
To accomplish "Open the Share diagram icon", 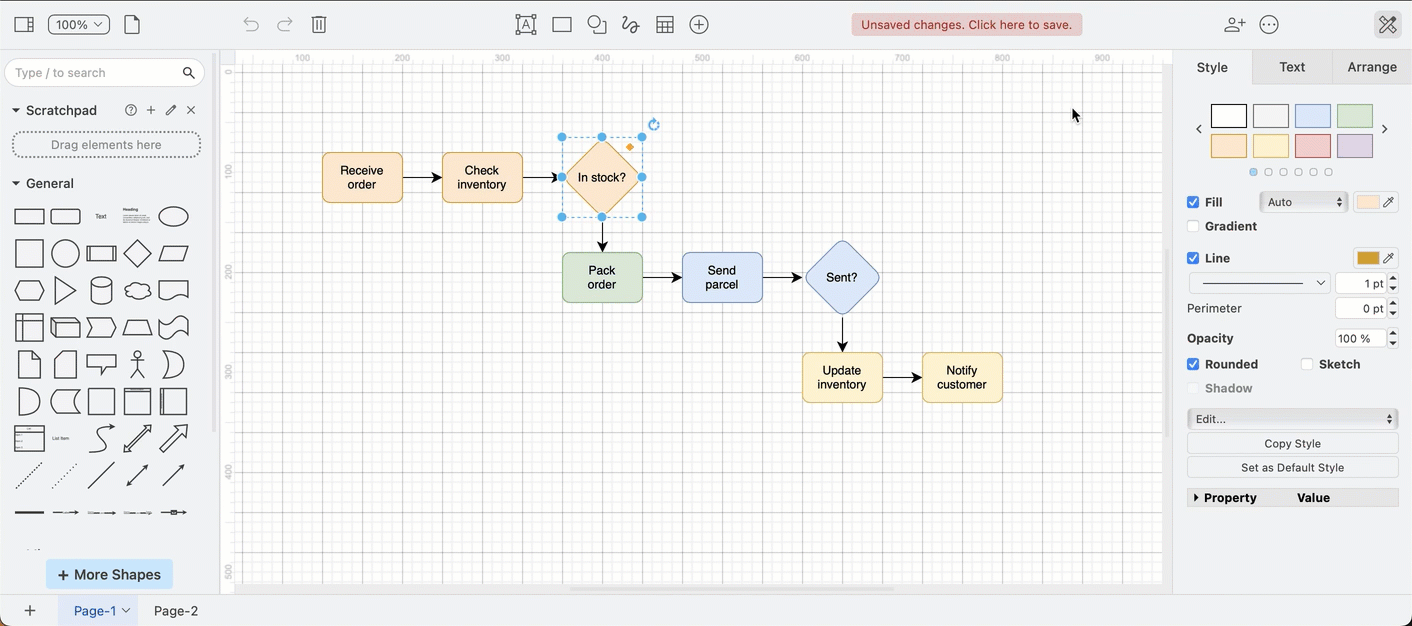I will point(1234,24).
